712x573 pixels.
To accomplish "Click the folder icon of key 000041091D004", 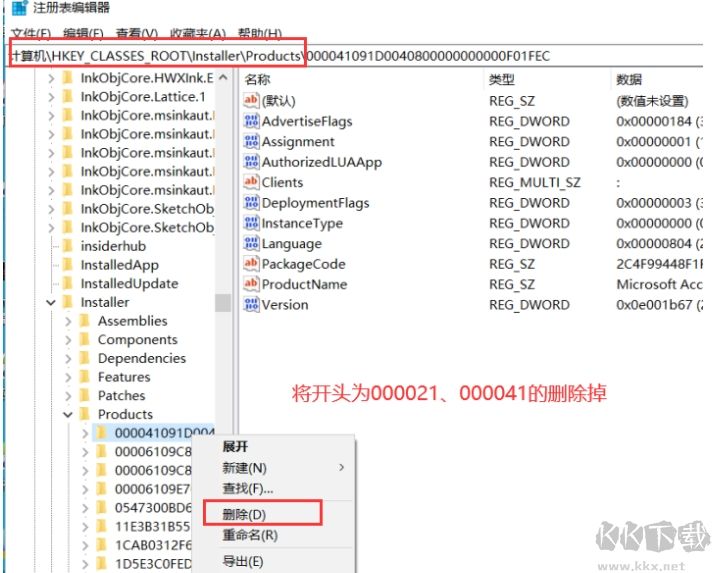I will click(102, 433).
